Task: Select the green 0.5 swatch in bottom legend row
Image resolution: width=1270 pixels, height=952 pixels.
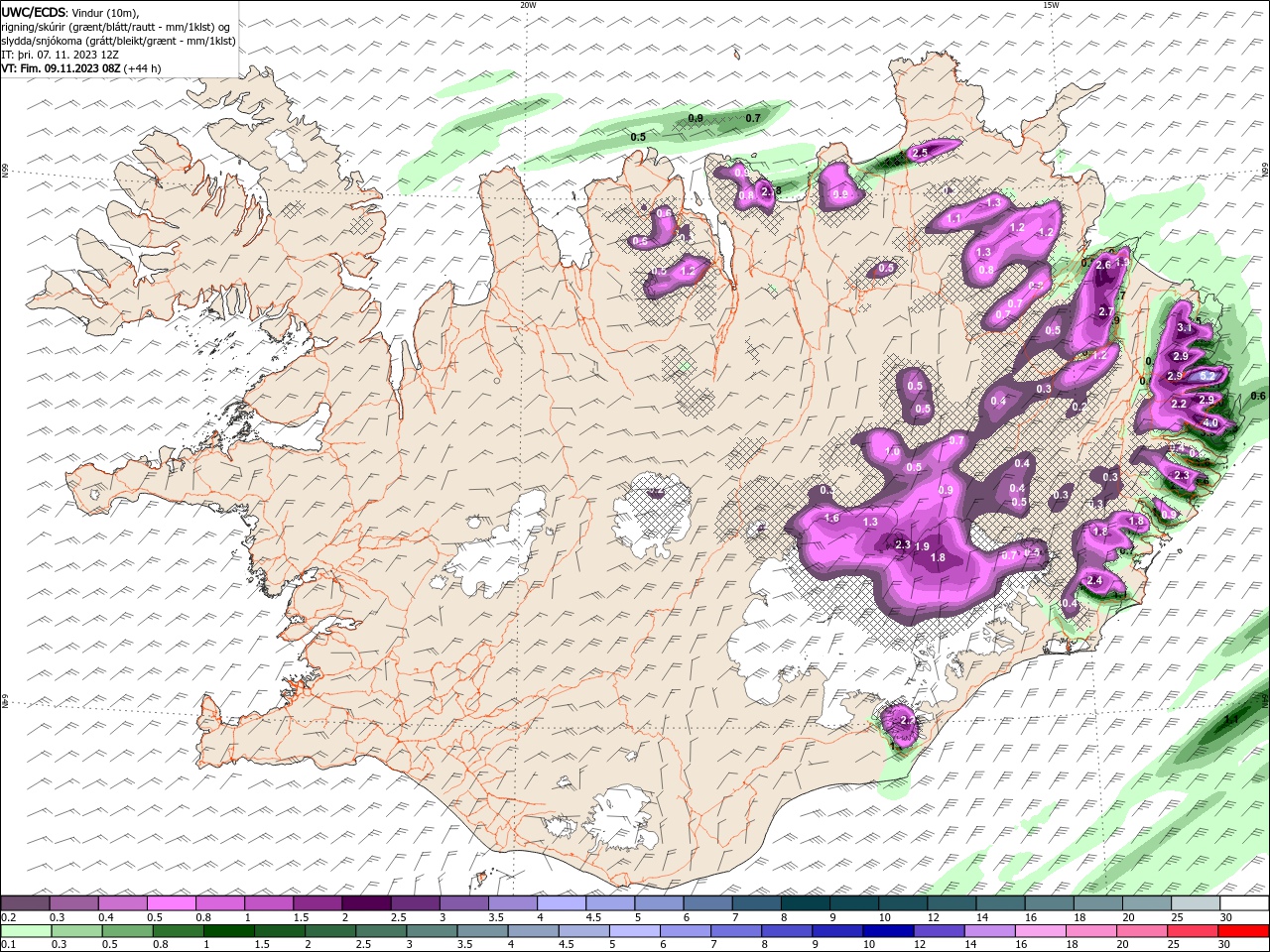Action: [128, 931]
